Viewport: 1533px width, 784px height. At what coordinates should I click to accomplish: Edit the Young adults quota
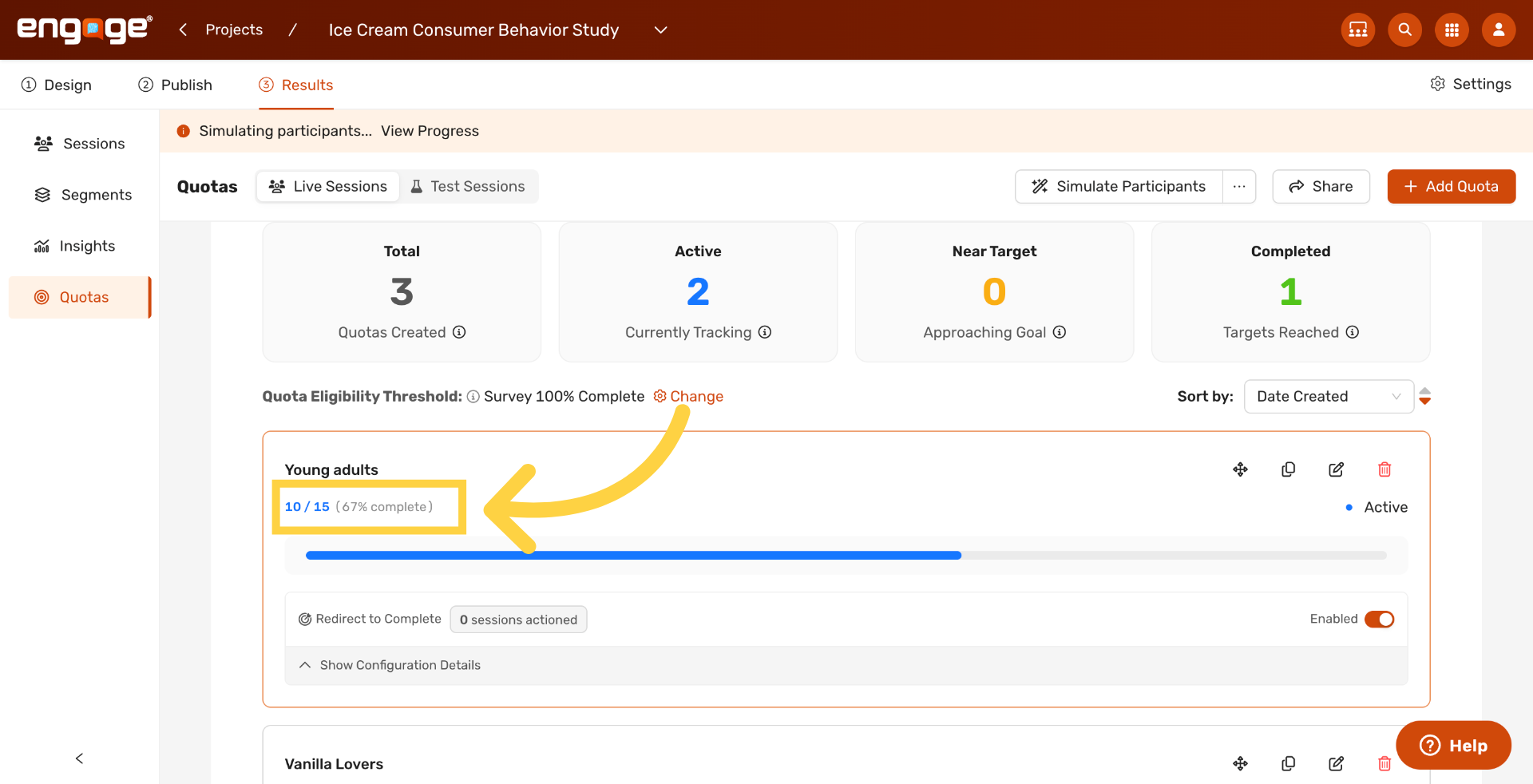tap(1336, 469)
